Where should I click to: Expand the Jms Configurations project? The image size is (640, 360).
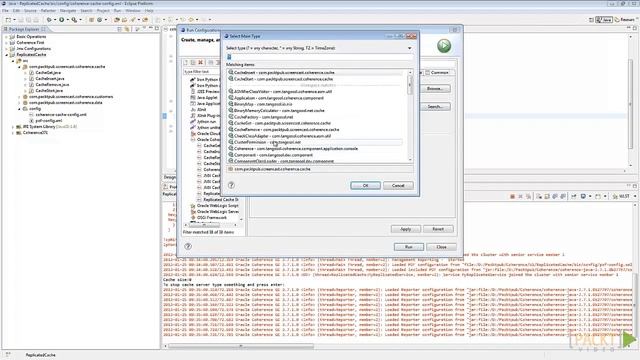click(x=7, y=49)
